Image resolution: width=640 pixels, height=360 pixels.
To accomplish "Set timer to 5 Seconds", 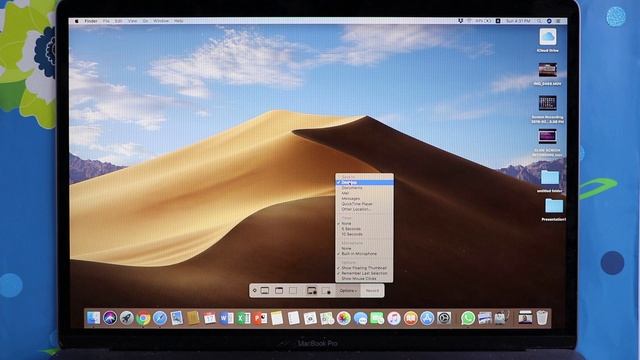I will coord(364,229).
